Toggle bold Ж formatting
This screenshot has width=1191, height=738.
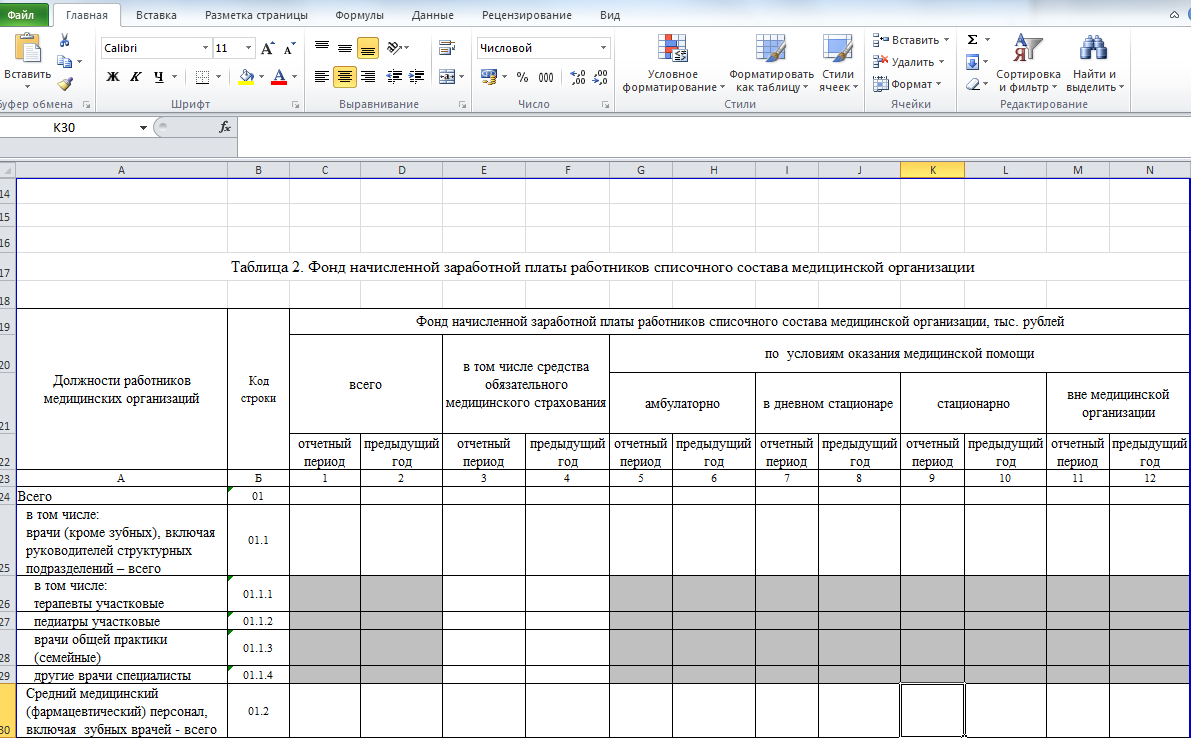[113, 77]
